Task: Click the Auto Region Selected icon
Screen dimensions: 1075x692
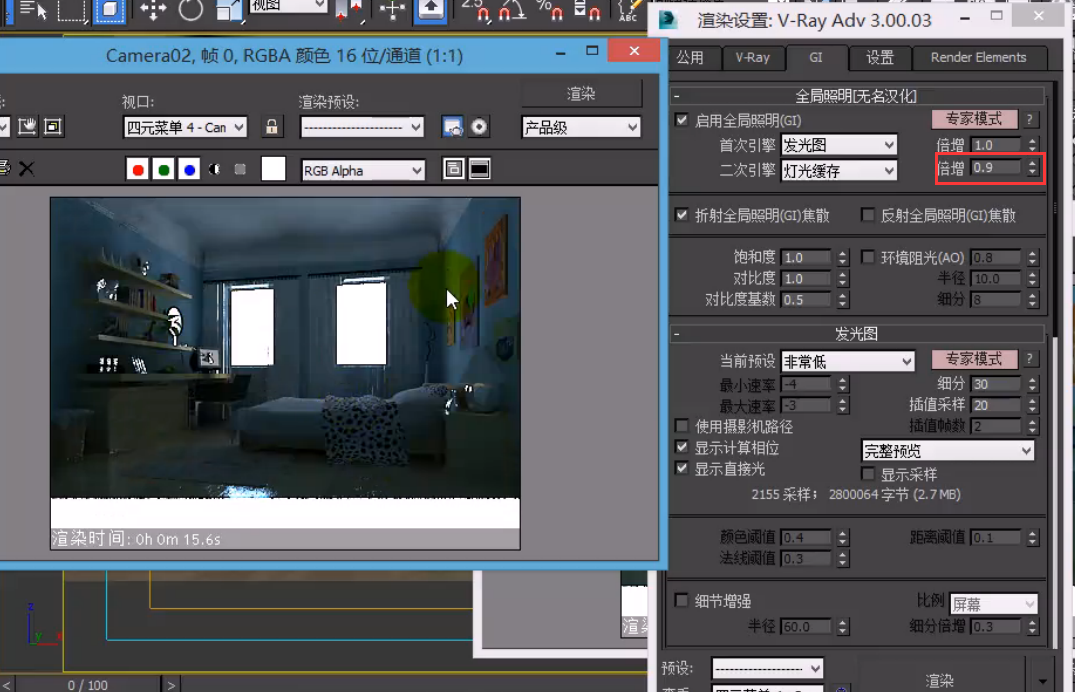Action: [x=53, y=127]
